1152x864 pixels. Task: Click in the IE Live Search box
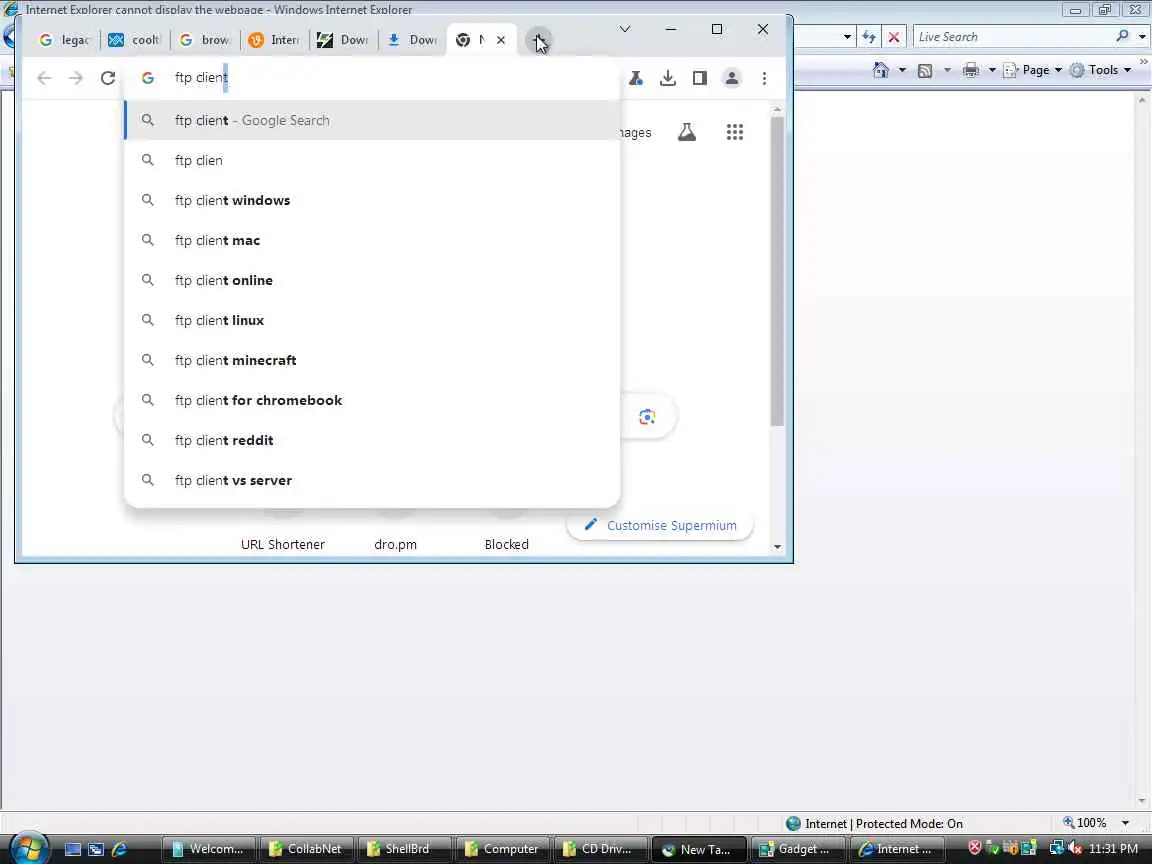click(x=1014, y=37)
